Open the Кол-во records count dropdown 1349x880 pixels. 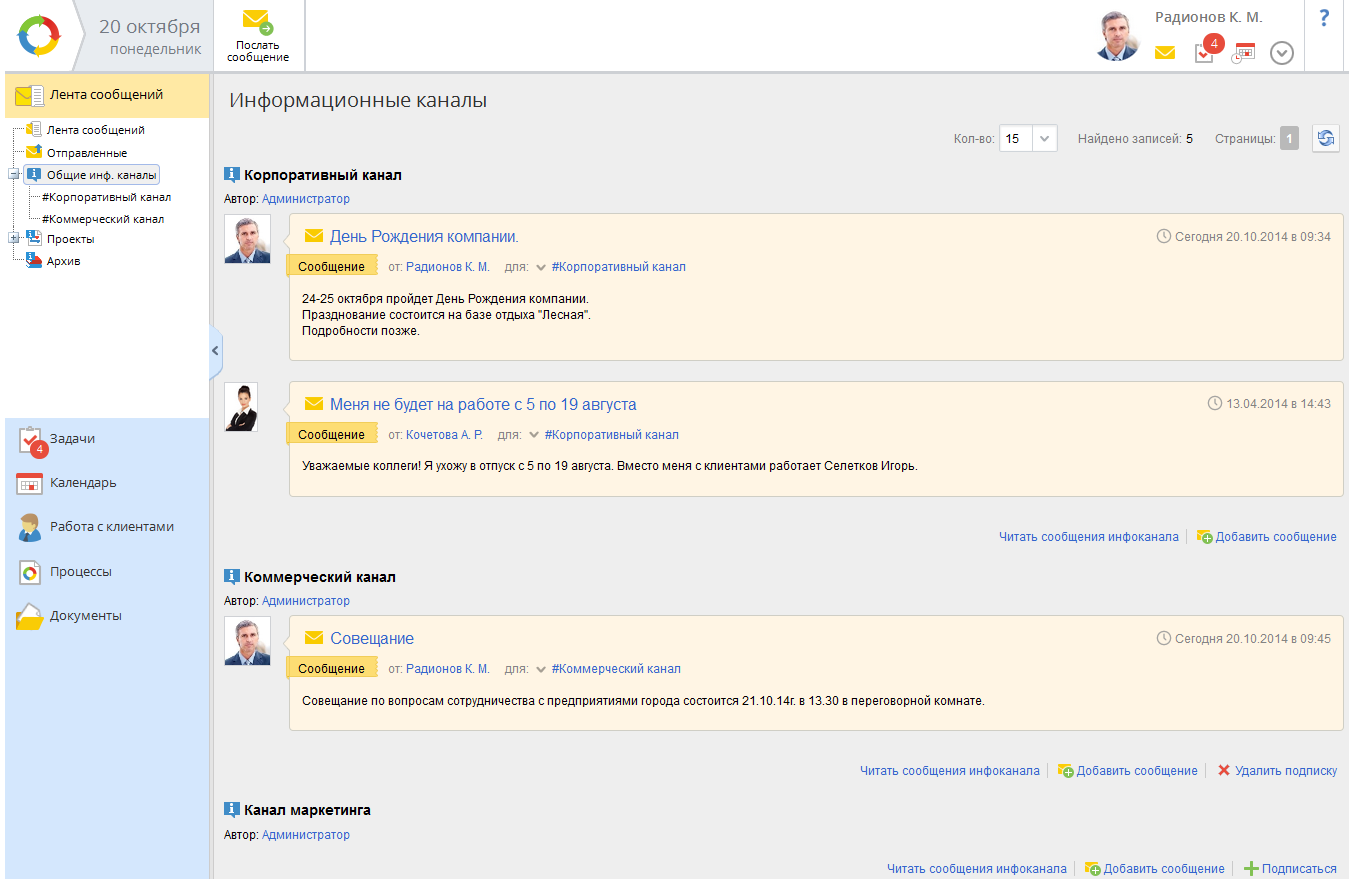click(x=1044, y=139)
